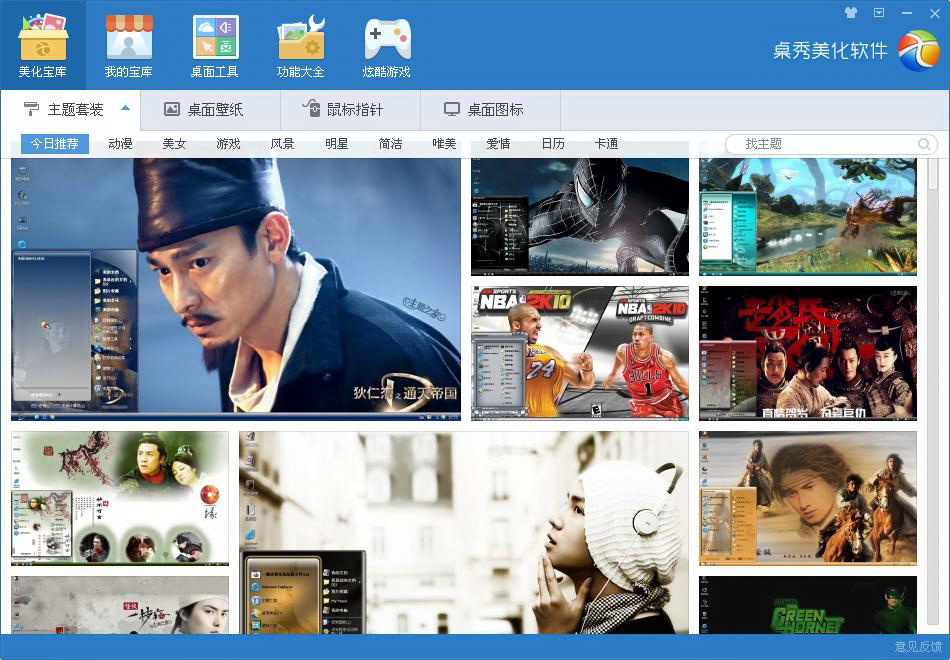Select the 明星 category
950x660 pixels.
[x=336, y=144]
